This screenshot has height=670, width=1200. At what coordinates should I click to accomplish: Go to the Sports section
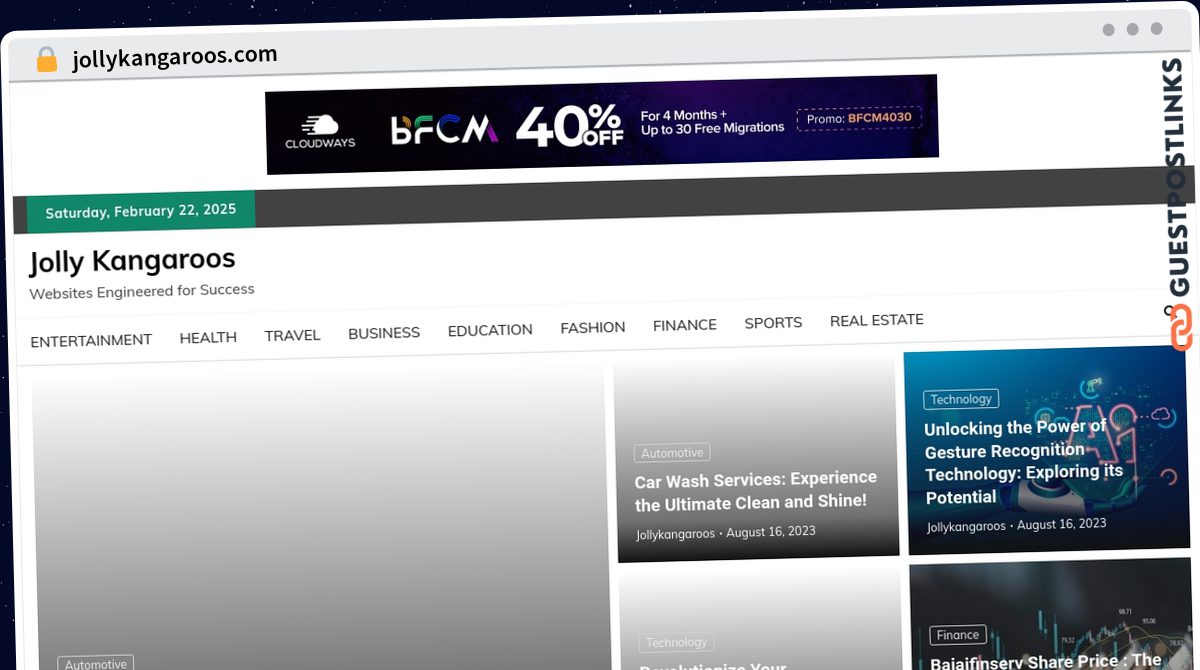[773, 322]
